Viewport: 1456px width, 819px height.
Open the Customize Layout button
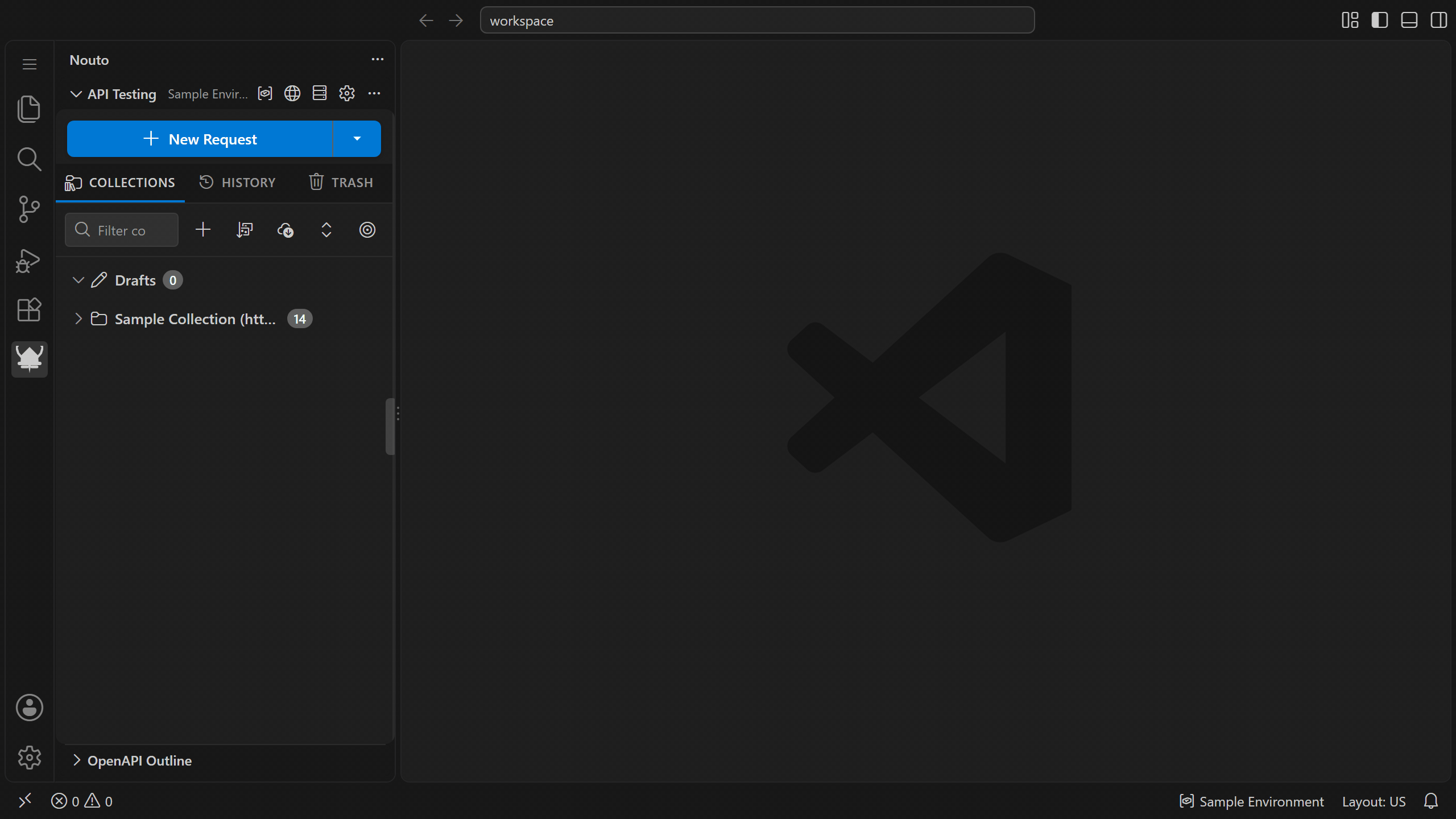click(x=1350, y=20)
